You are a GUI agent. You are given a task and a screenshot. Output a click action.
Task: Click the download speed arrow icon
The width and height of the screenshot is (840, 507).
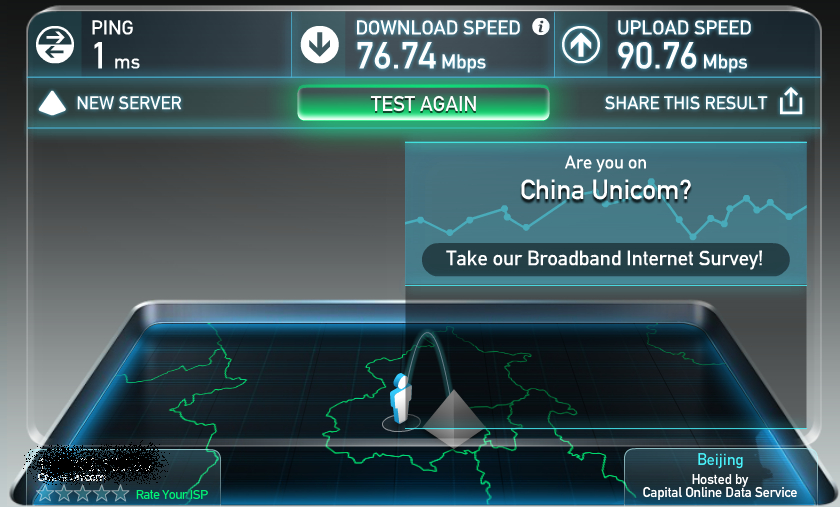pyautogui.click(x=320, y=44)
